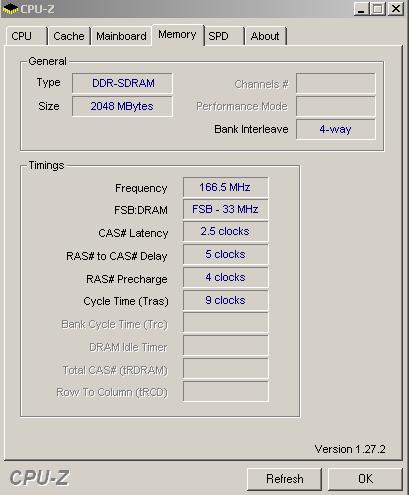Viewport: 409px width, 495px height.
Task: Select the Mainboard tab
Action: coord(121,36)
